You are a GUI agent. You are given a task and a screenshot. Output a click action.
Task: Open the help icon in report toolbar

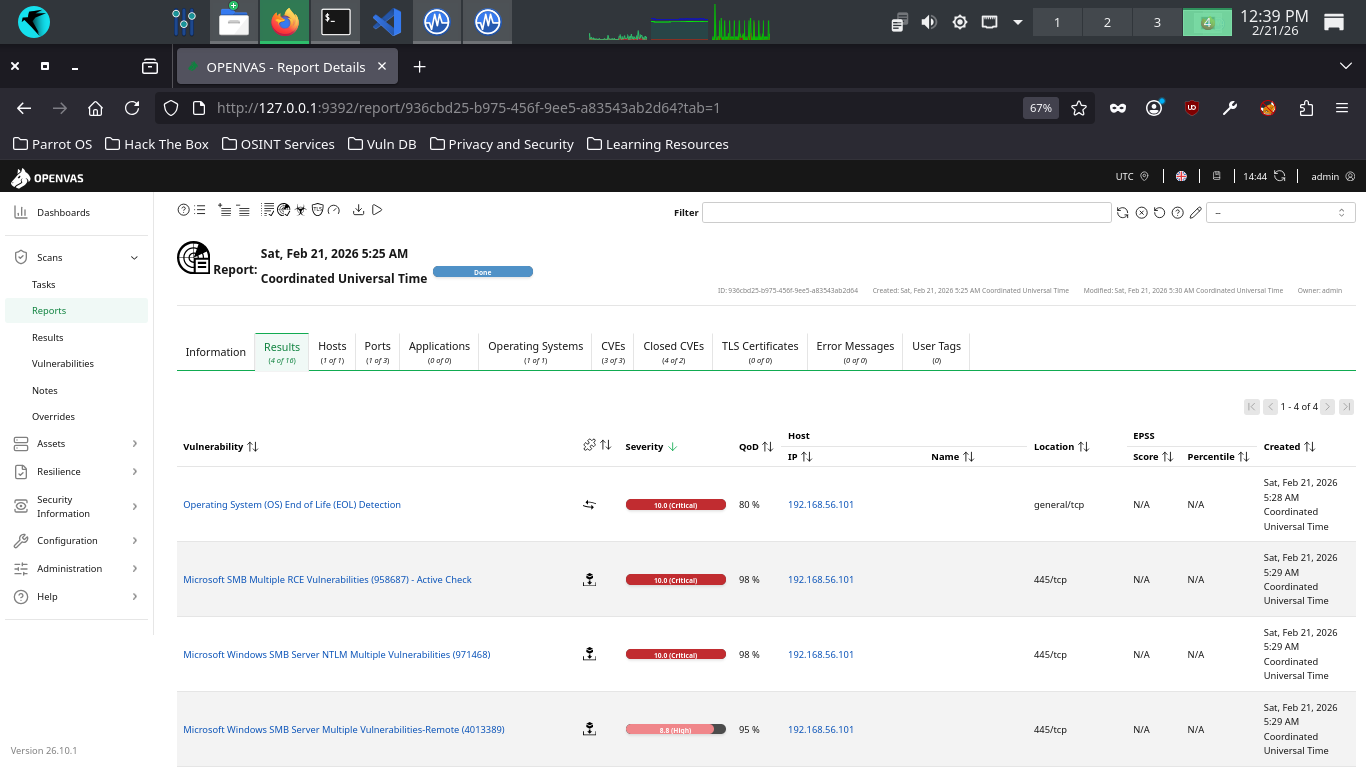coord(184,210)
